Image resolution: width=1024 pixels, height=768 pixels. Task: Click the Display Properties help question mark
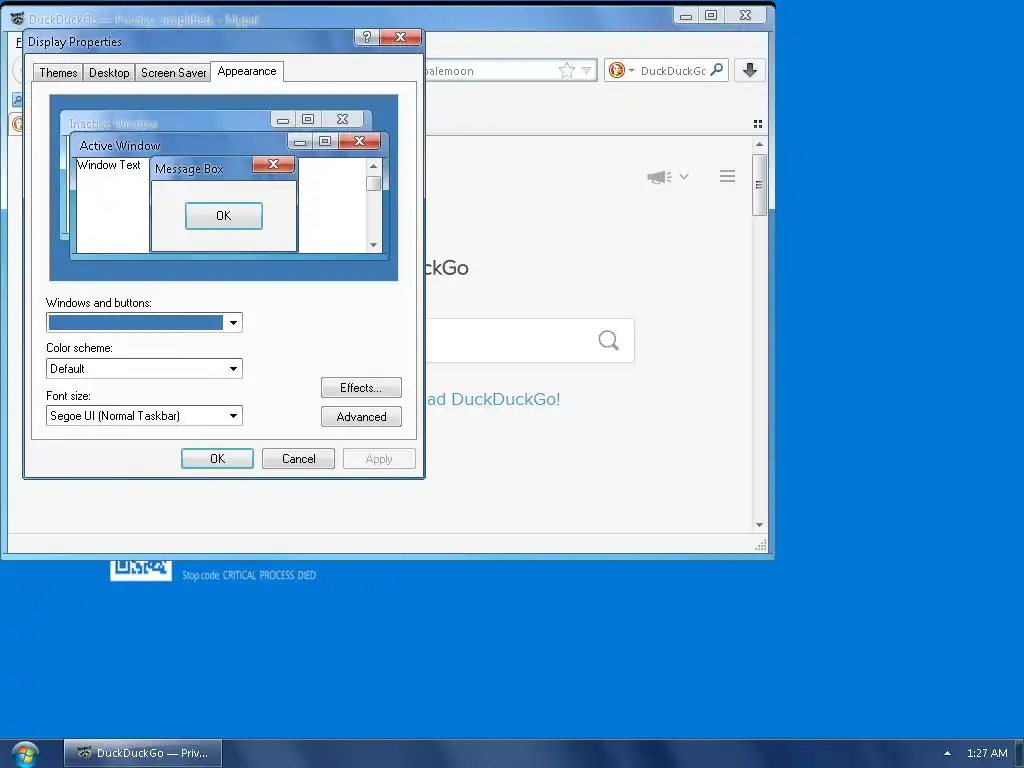(367, 37)
